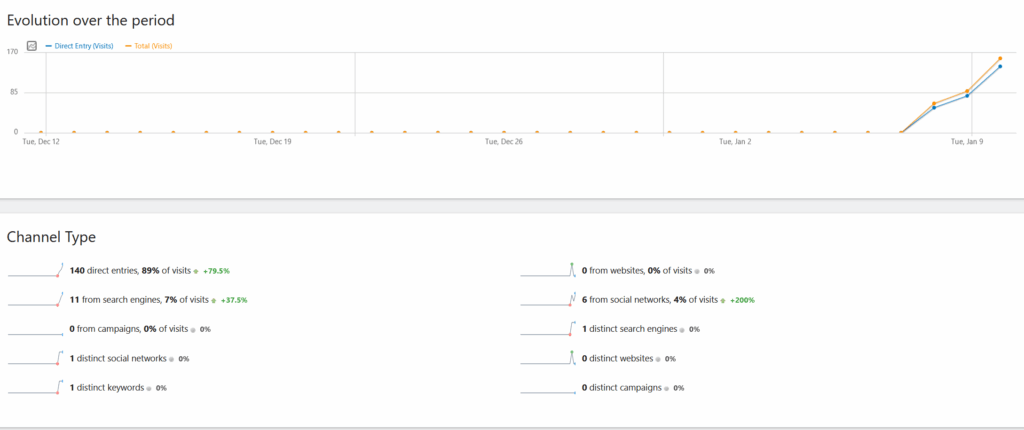Click the distinct search engines sparkline

548,329
